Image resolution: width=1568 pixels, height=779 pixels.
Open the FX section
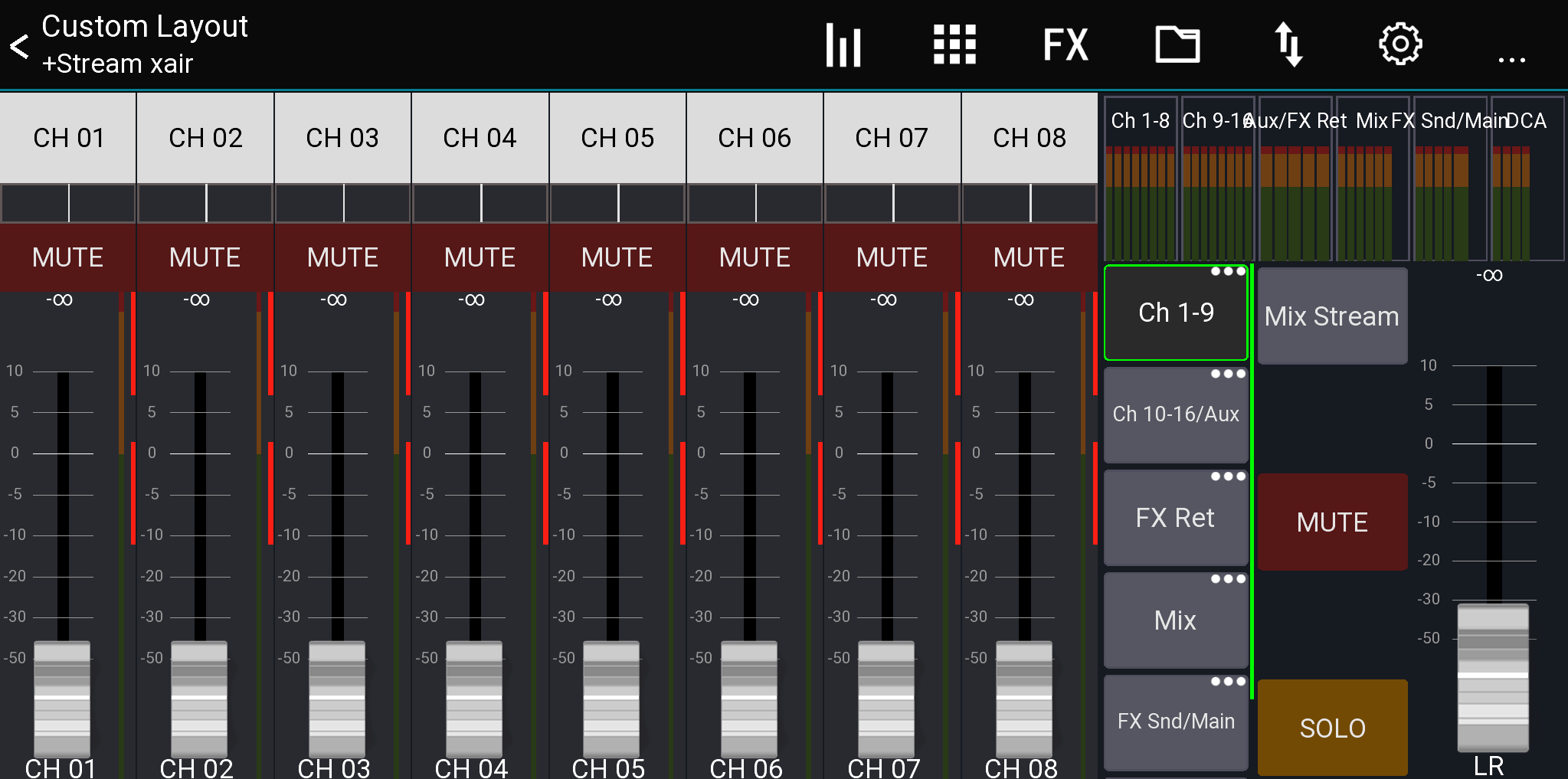click(1066, 44)
